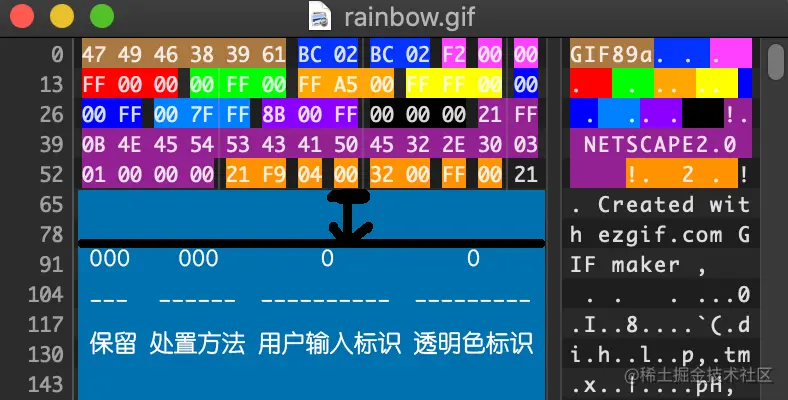Click hex byte 41 in offset row 39

[x=310, y=145]
